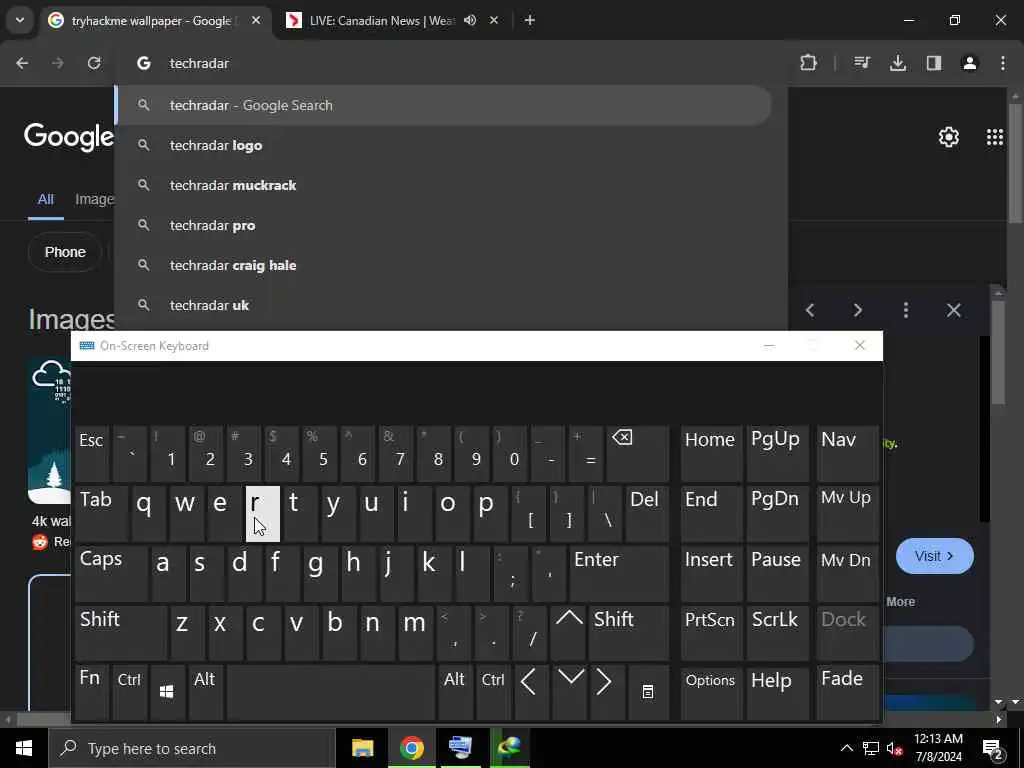The image size is (1024, 768).
Task: Open File Explorer from the taskbar
Action: click(362, 748)
